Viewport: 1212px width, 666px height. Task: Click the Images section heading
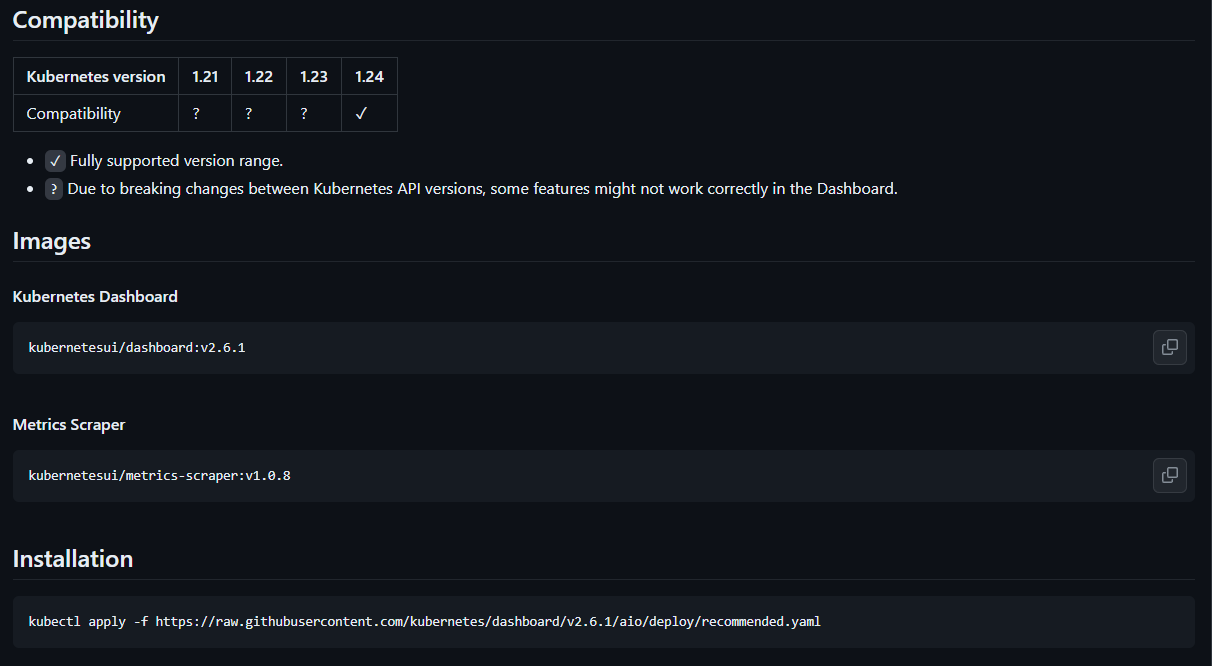52,241
